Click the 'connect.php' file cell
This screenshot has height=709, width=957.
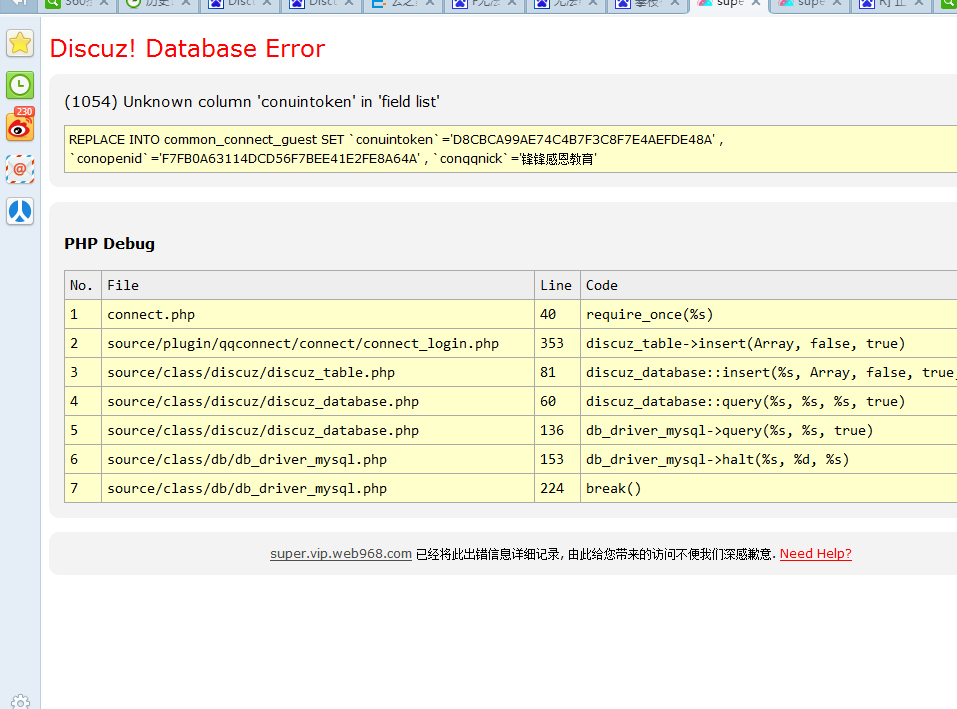coord(318,314)
